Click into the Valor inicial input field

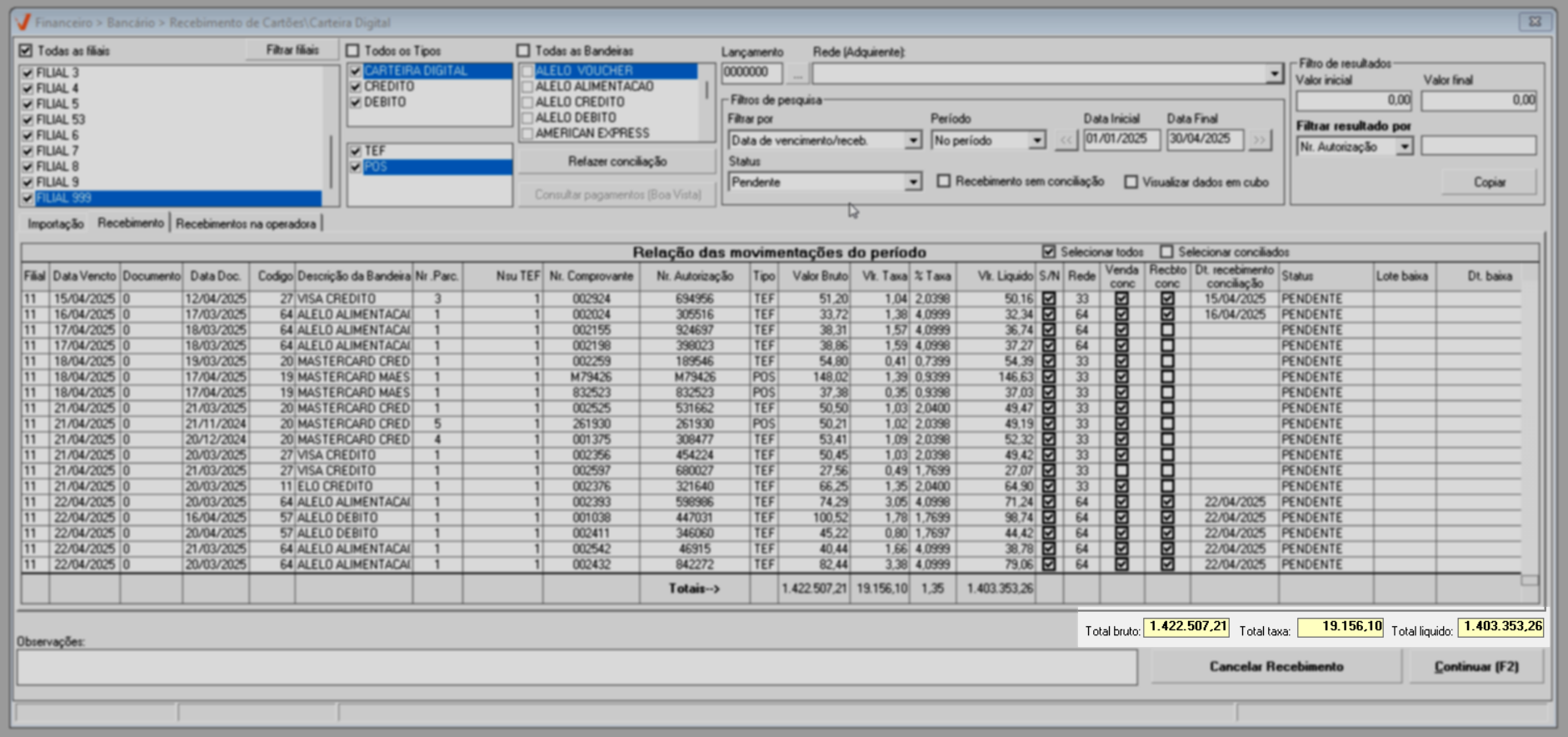point(1353,101)
